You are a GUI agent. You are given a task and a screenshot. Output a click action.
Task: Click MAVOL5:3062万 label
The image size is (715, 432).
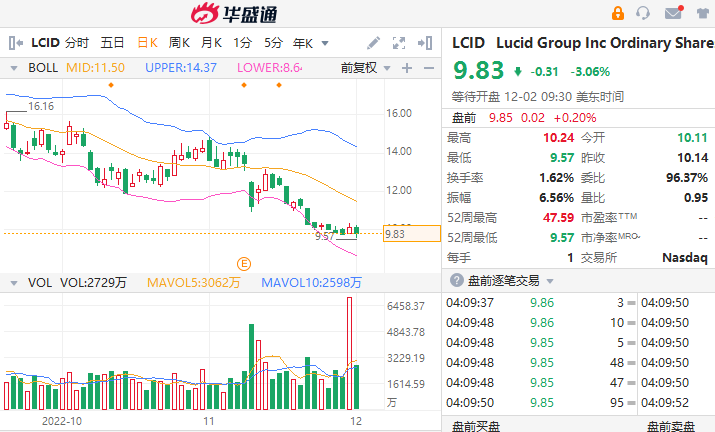[193, 283]
